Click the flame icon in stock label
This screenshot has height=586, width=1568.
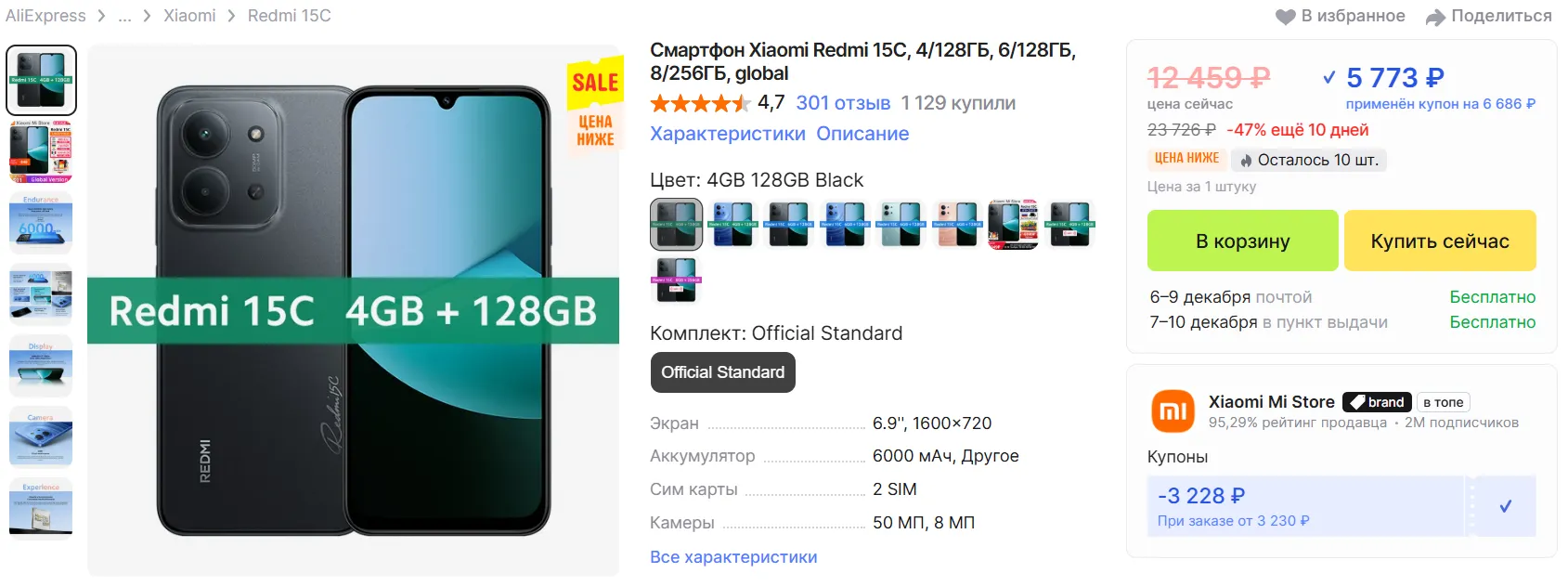click(x=1246, y=161)
